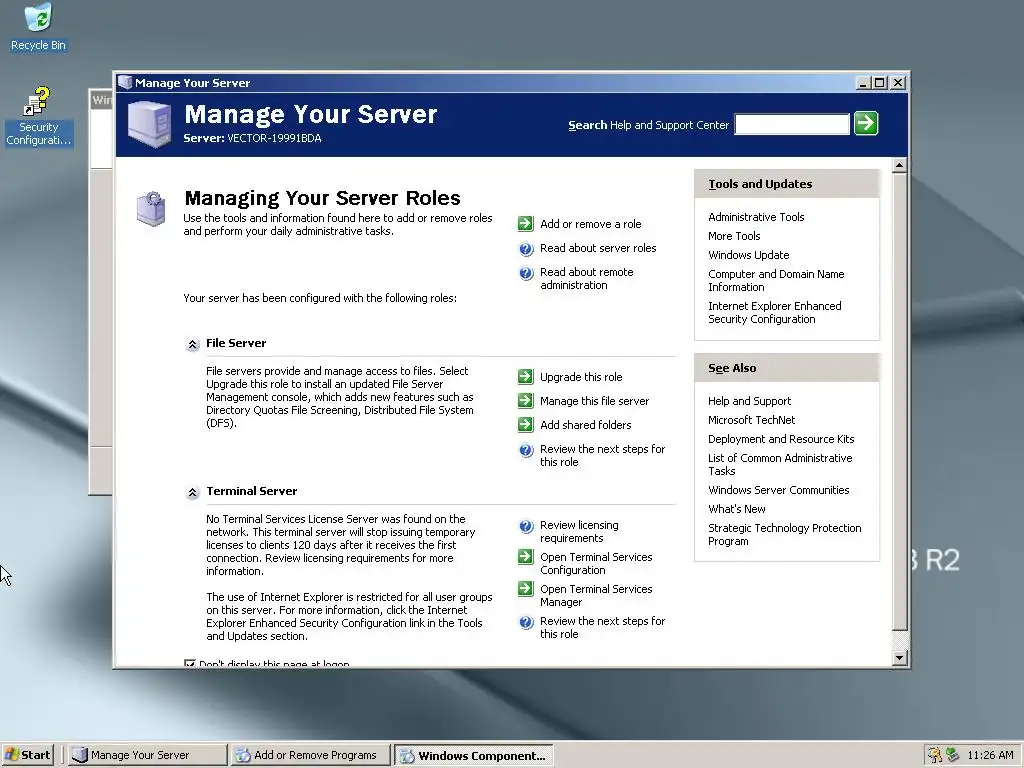Screen dimensions: 1024x768
Task: Open Internet Explorer Enhanced Security Configuration link
Action: click(775, 312)
